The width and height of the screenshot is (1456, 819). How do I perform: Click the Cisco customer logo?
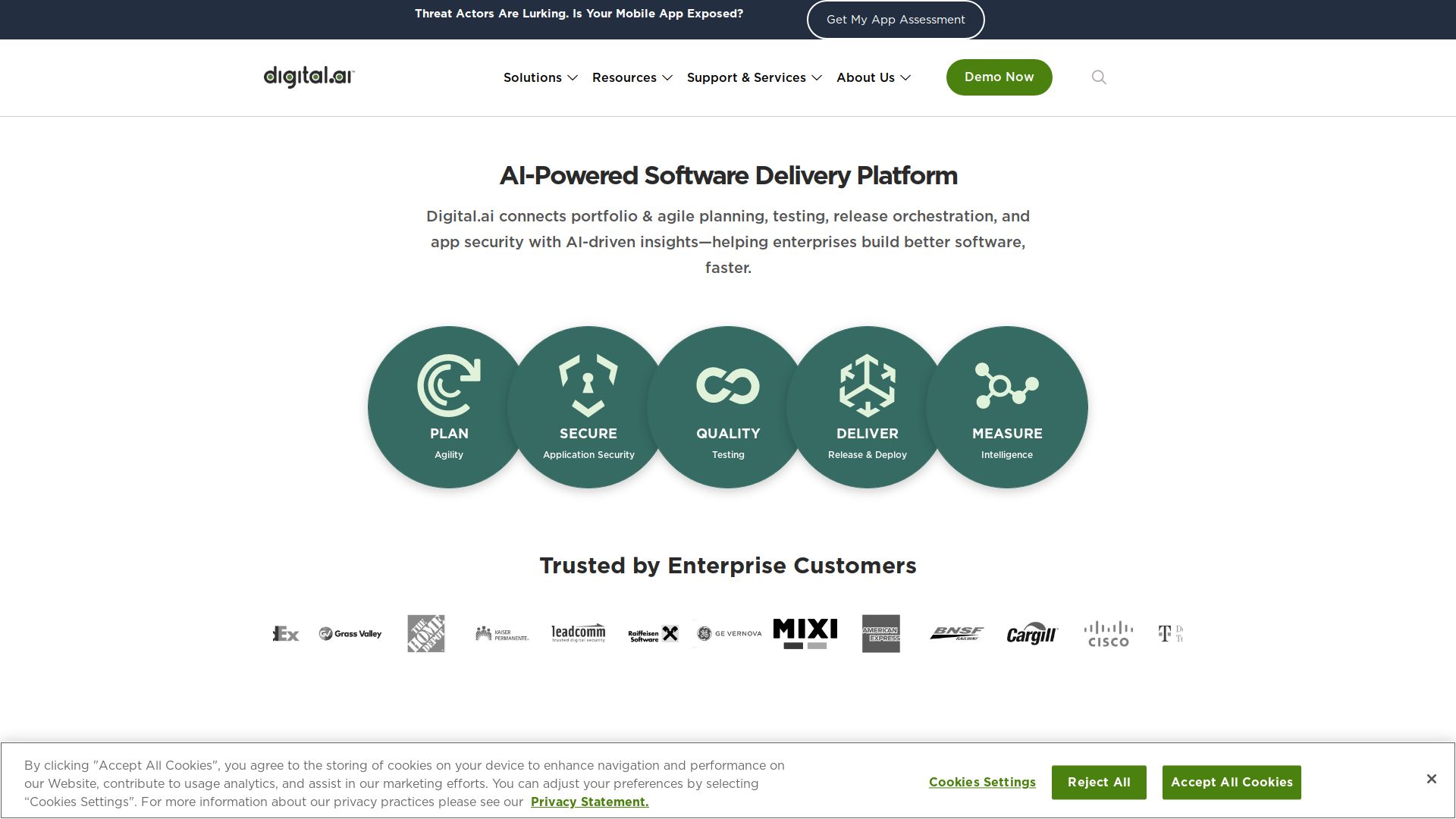(x=1108, y=634)
